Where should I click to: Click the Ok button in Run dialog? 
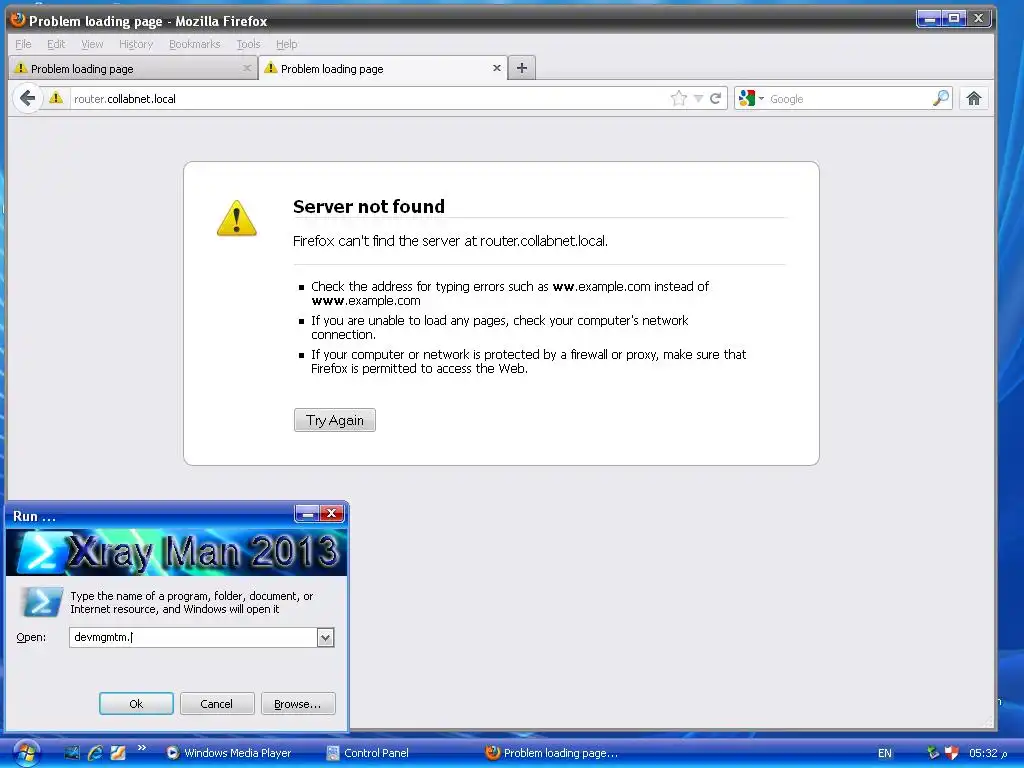coord(136,703)
